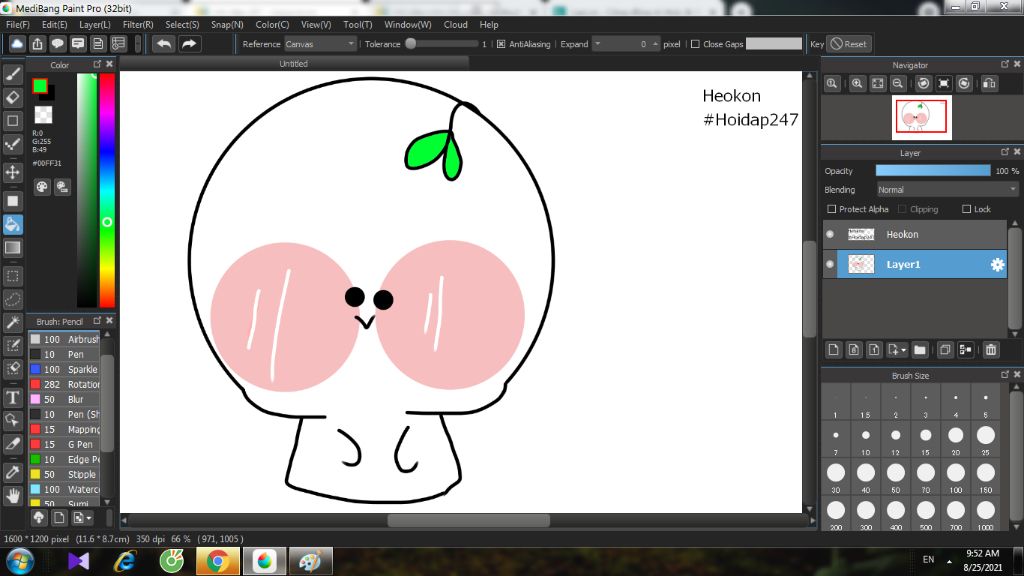The width and height of the screenshot is (1024, 576).
Task: Open the Filter menu
Action: (138, 24)
